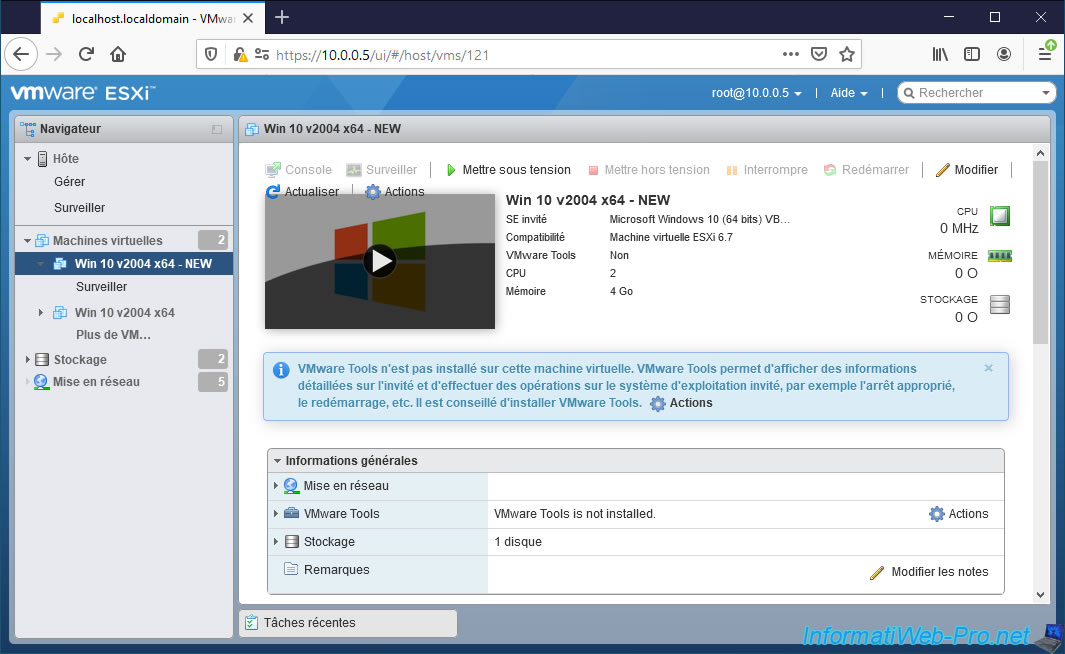This screenshot has height=654, width=1065.
Task: Refresh the view with Actualiser
Action: click(302, 192)
